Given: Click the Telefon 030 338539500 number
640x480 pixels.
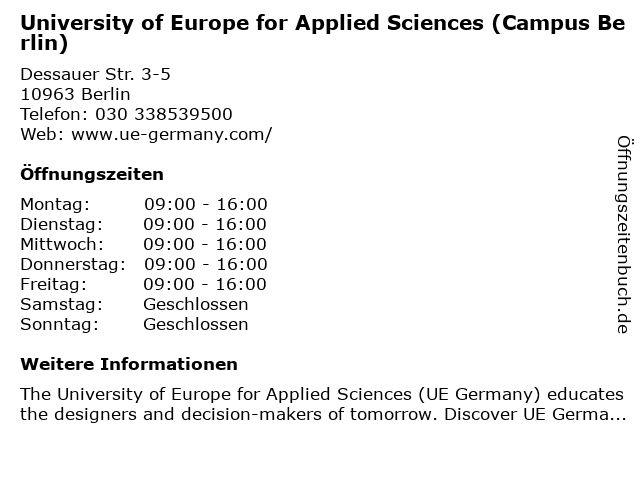Looking at the screenshot, I should (x=163, y=114).
